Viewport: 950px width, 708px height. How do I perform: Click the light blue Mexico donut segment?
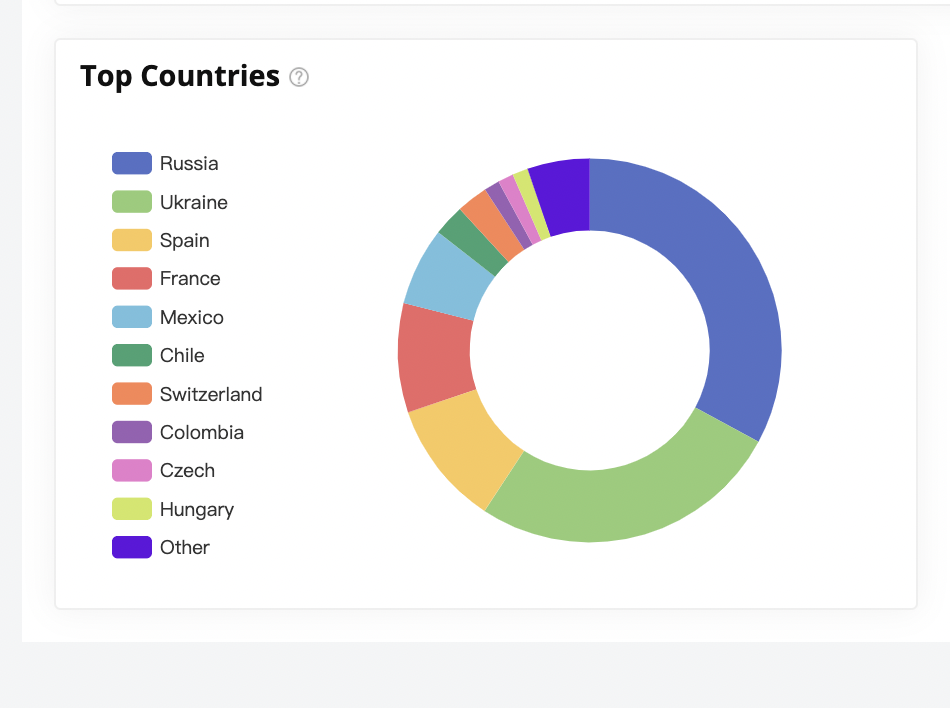[450, 277]
